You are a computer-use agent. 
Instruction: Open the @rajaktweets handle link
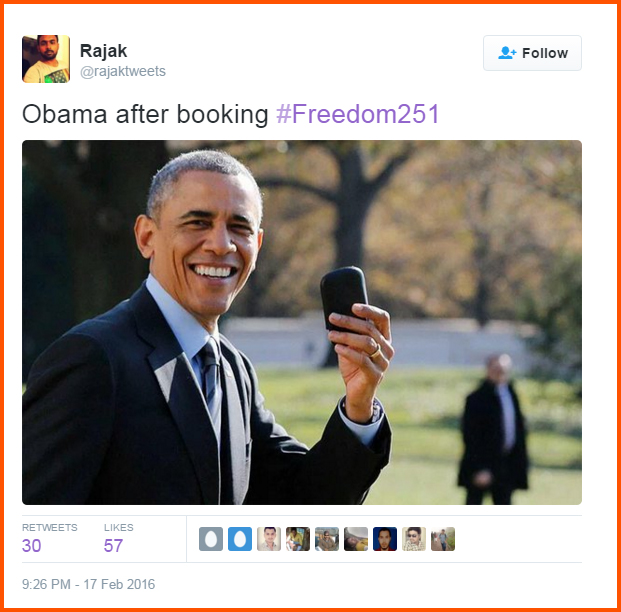pos(123,71)
